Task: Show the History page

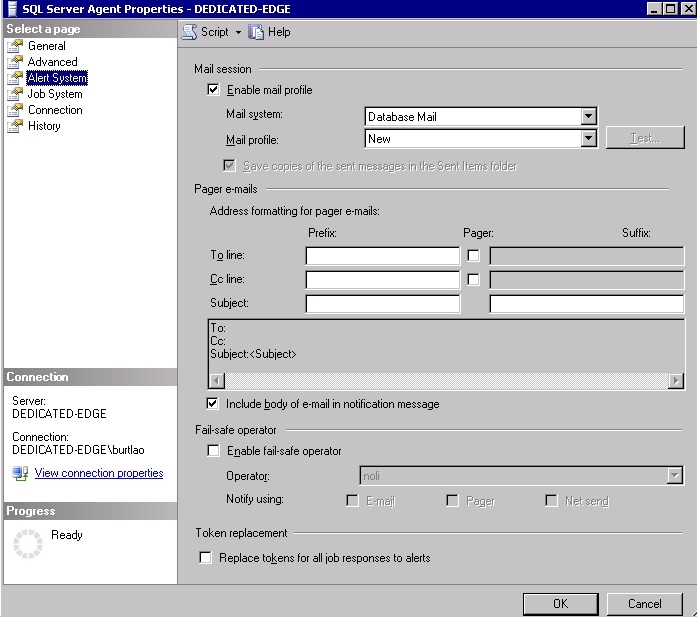Action: tap(44, 126)
